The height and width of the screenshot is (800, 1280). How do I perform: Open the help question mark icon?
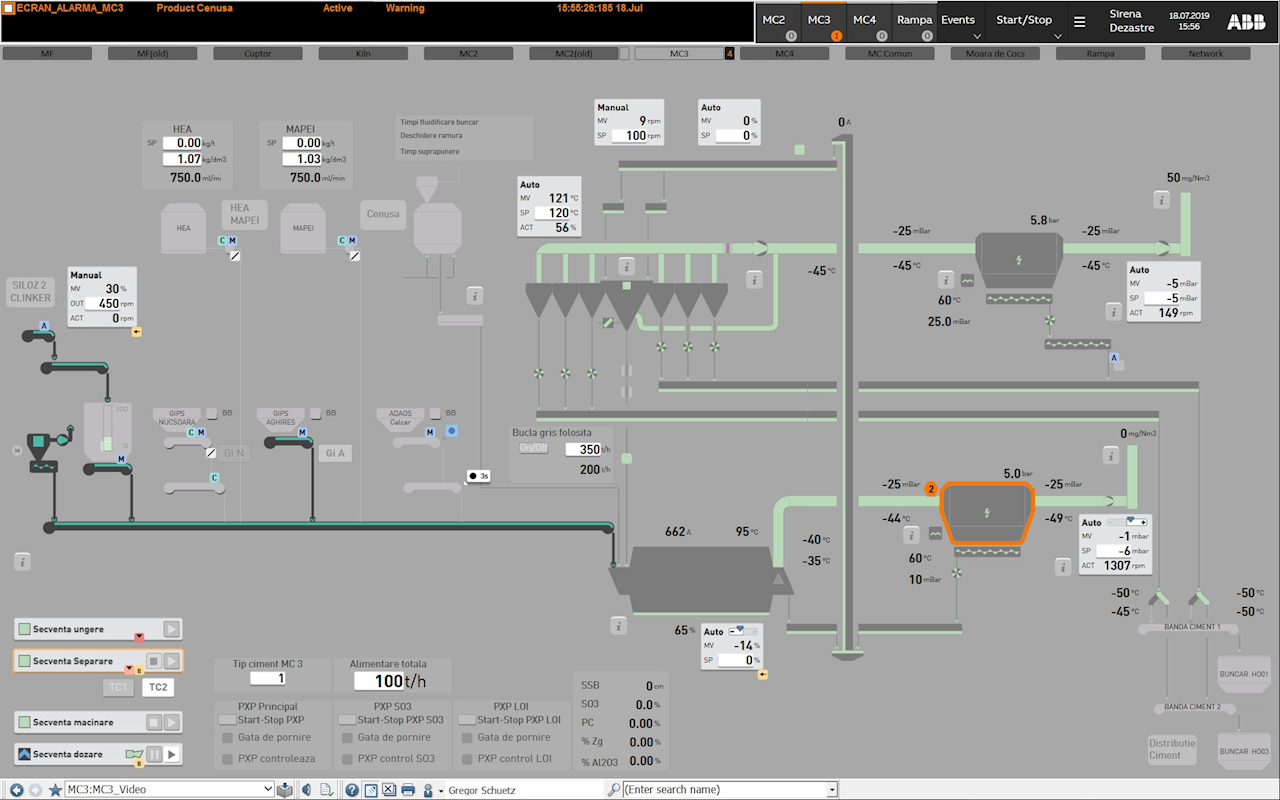(x=352, y=790)
